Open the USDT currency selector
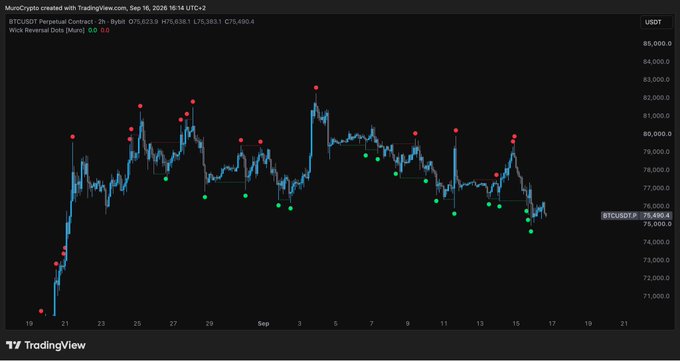 point(656,22)
